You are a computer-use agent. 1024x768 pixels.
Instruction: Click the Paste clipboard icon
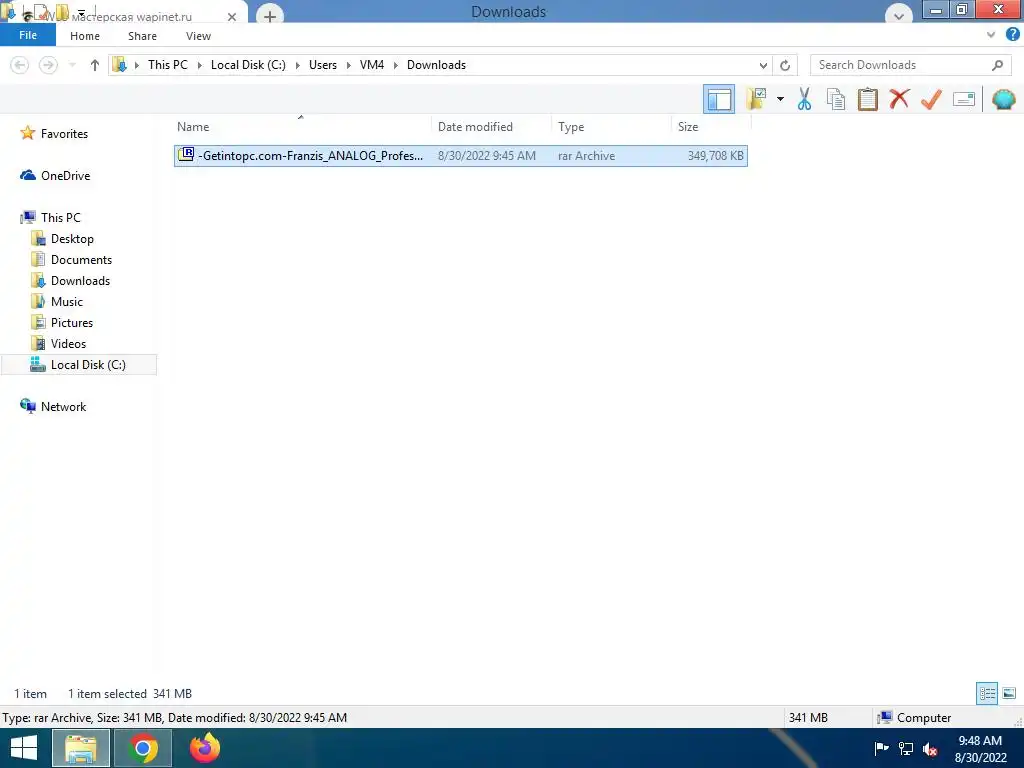coord(867,99)
